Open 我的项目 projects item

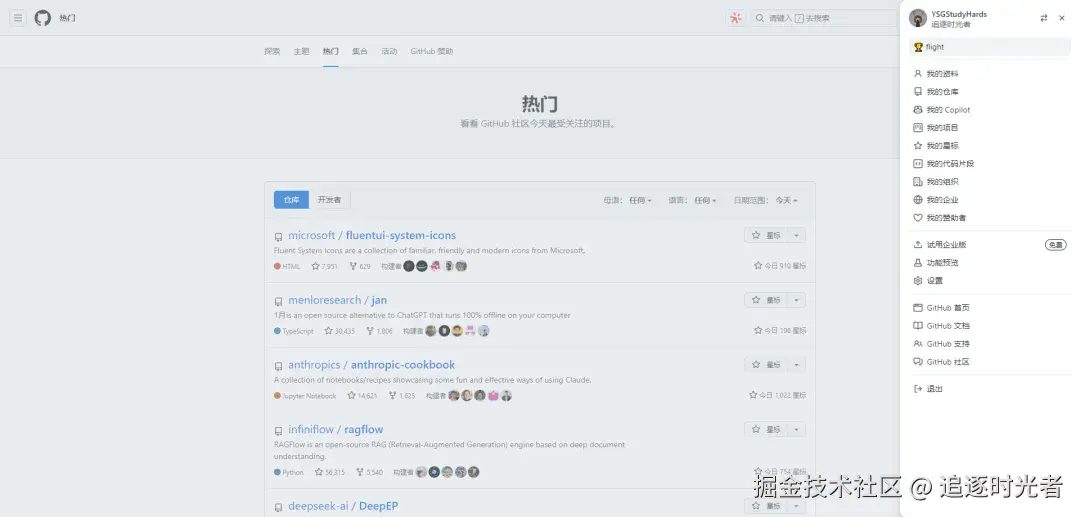coord(990,127)
